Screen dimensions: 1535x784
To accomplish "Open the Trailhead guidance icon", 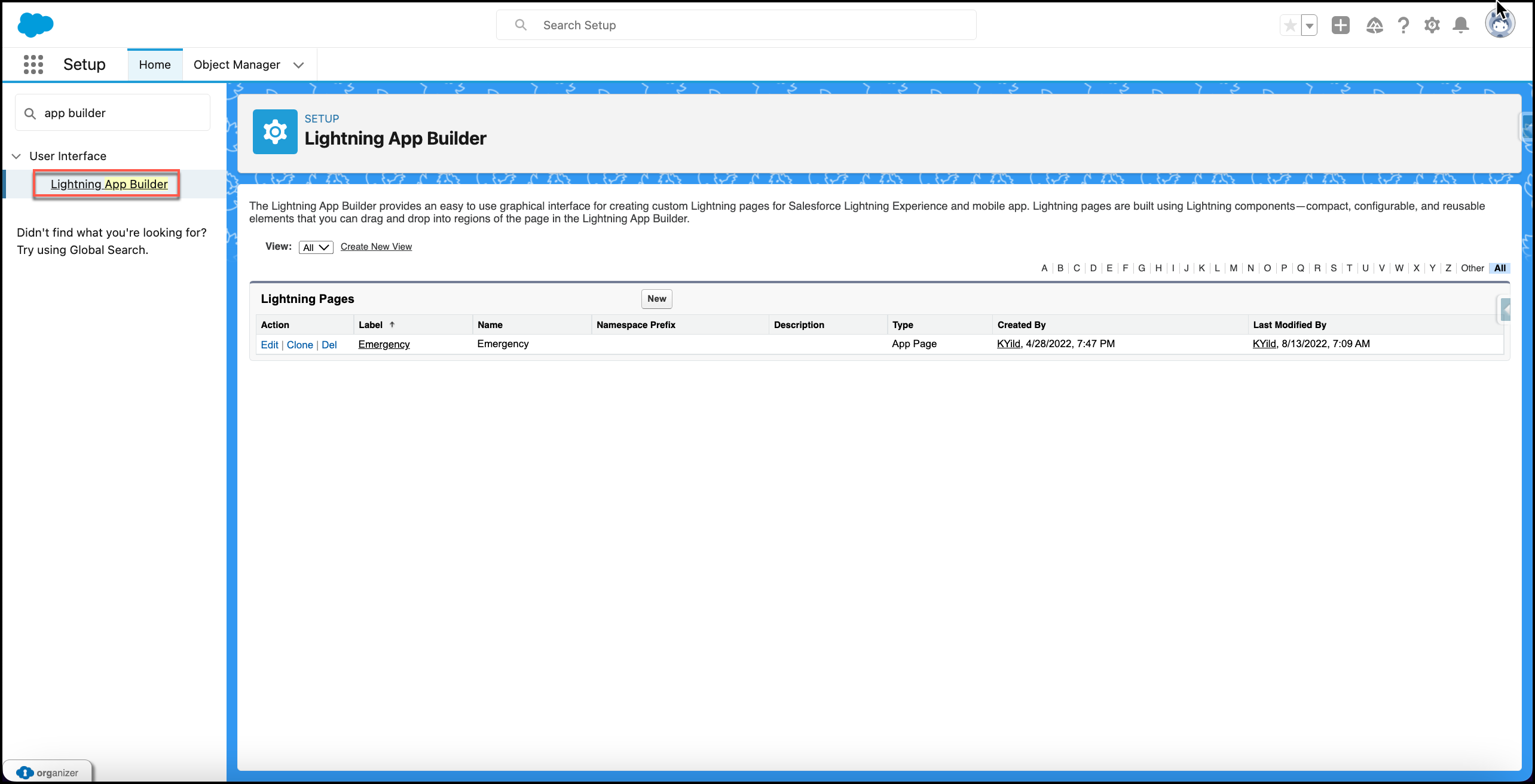I will coord(1374,25).
